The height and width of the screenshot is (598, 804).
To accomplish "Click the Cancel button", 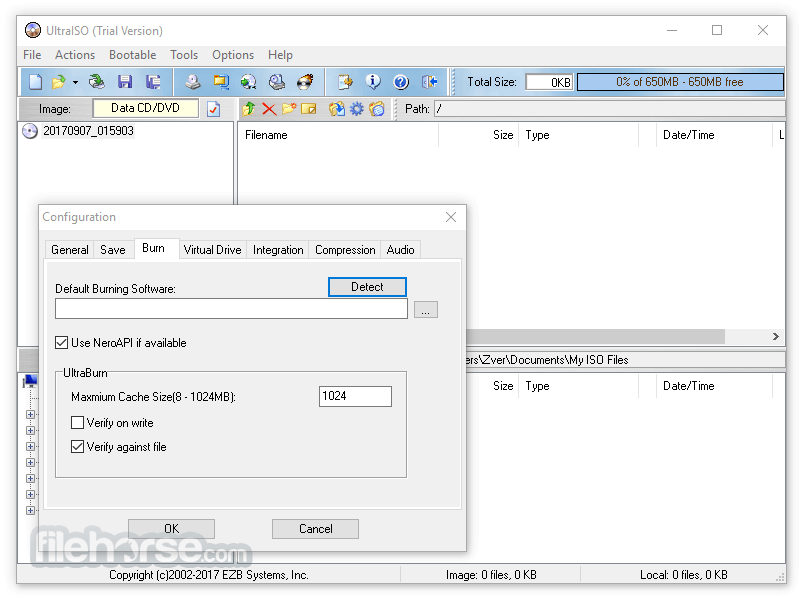I will click(315, 529).
